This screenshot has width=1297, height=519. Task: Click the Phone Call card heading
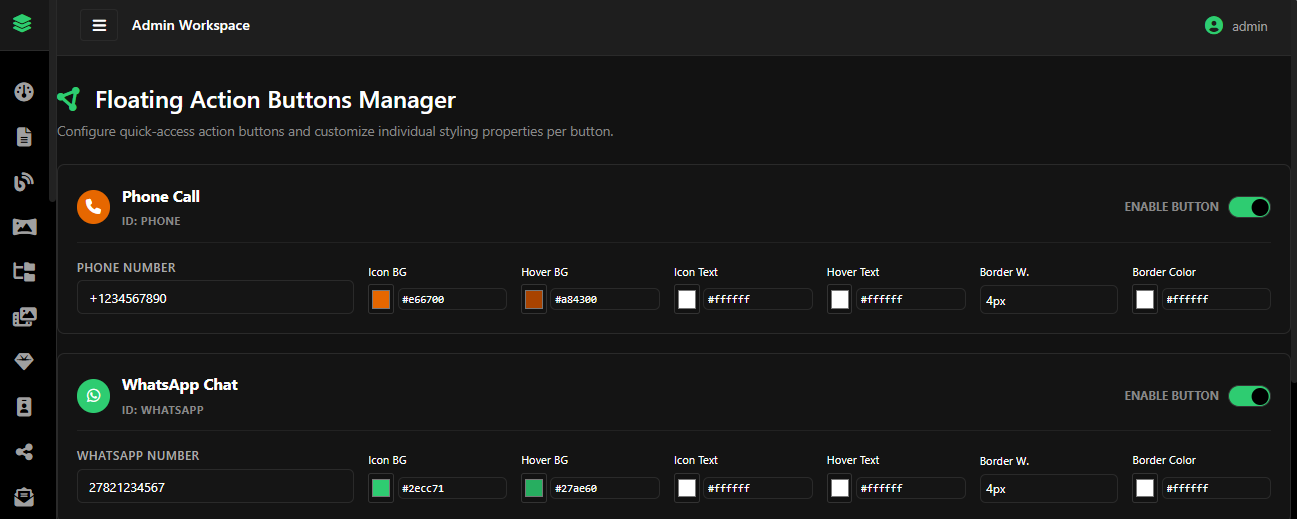click(161, 196)
